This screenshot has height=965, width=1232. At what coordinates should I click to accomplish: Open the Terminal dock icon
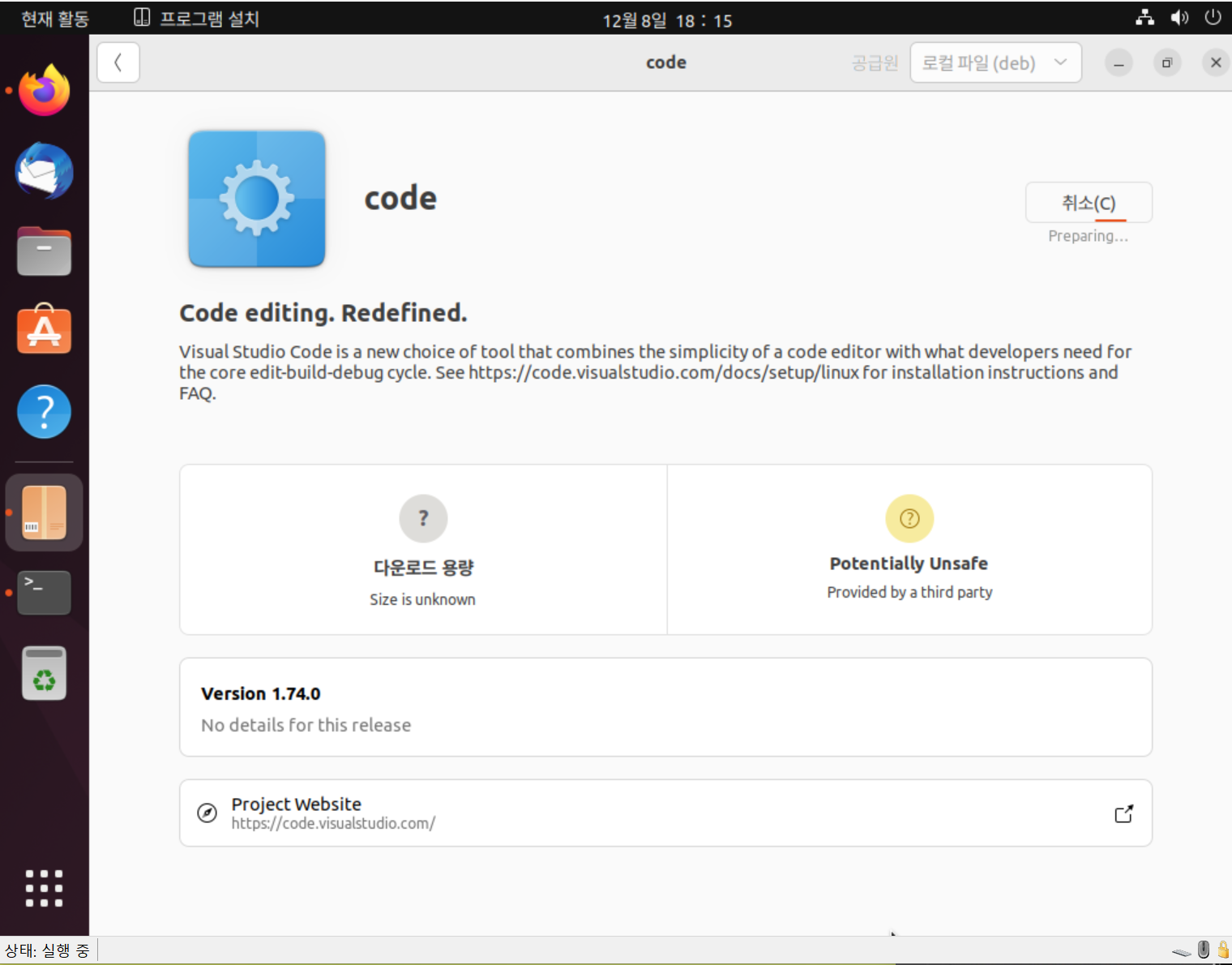pos(45,593)
